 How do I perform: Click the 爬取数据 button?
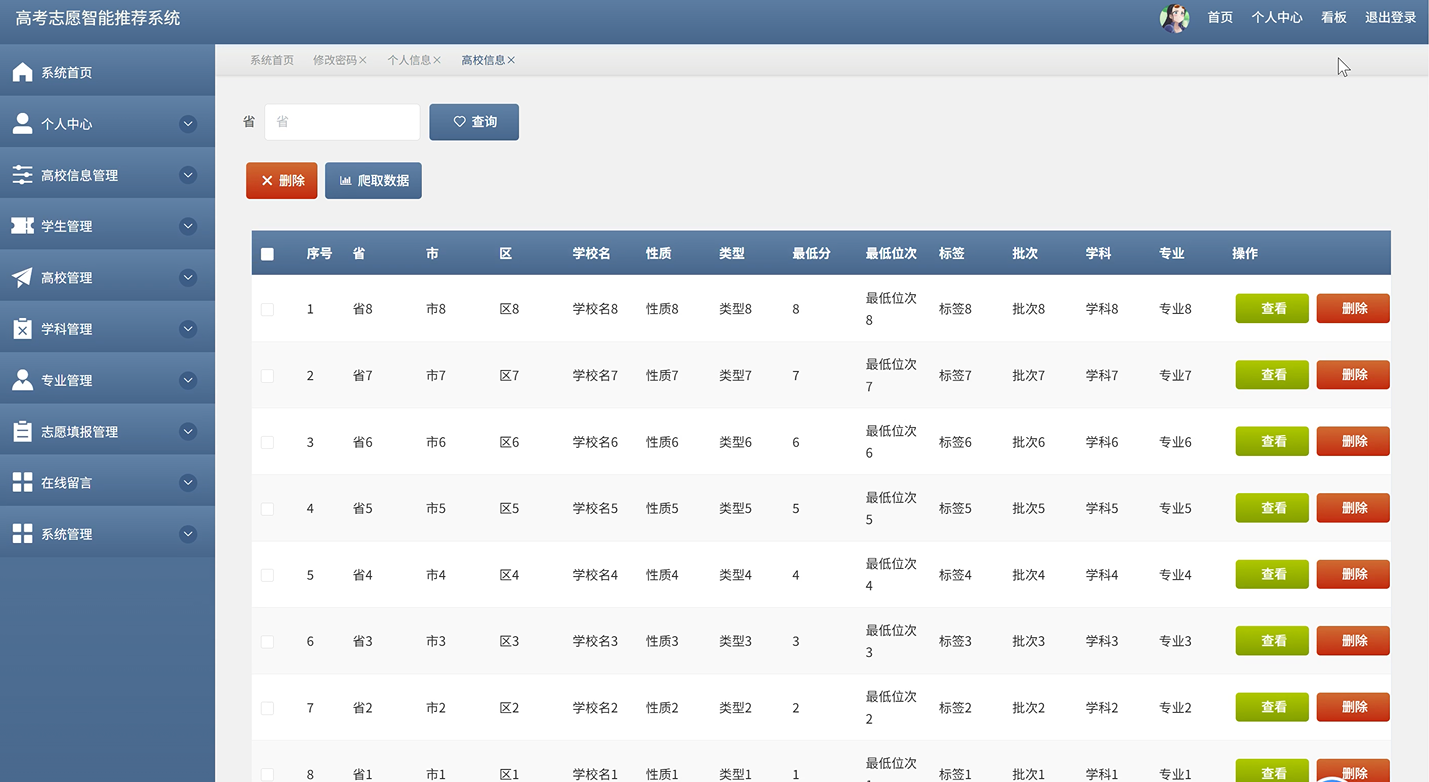pos(373,181)
